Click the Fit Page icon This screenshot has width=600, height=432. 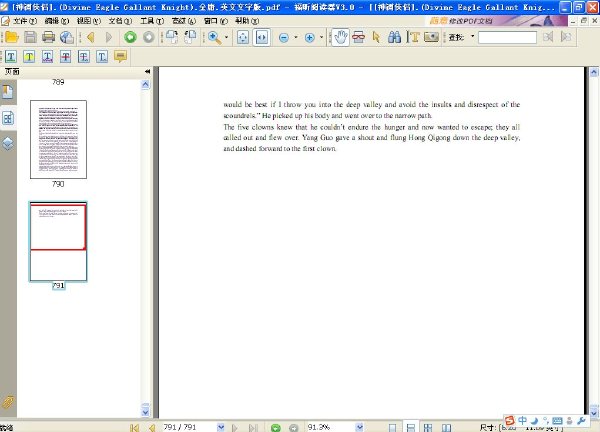243,37
